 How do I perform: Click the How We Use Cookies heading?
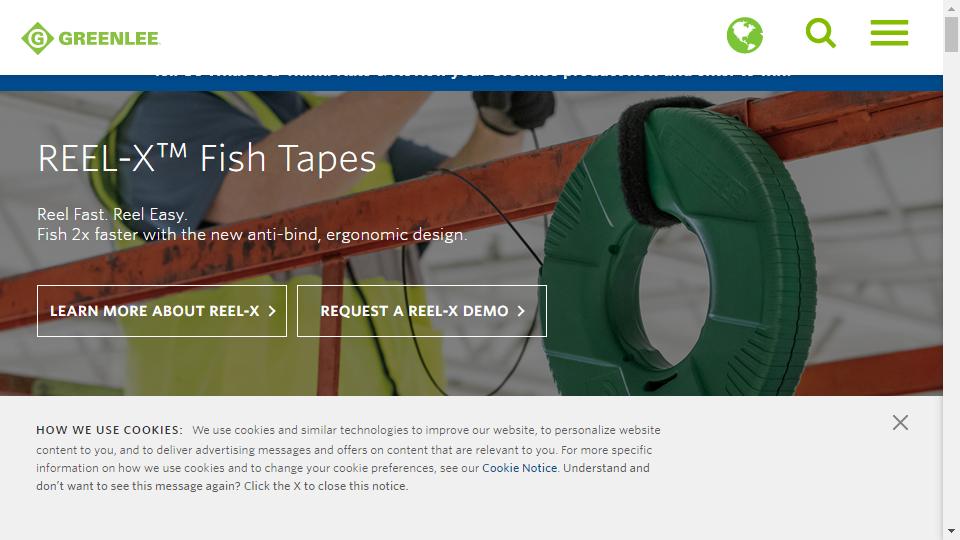(109, 430)
